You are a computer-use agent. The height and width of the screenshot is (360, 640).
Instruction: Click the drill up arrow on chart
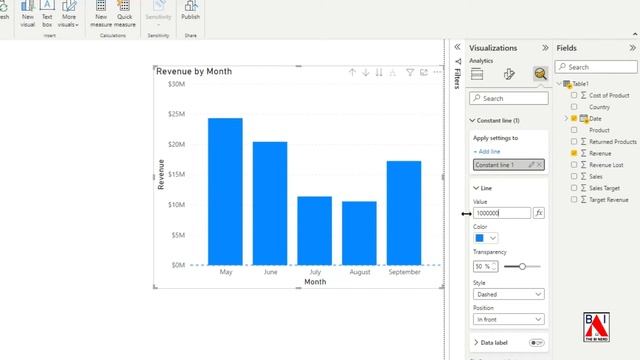click(x=352, y=72)
